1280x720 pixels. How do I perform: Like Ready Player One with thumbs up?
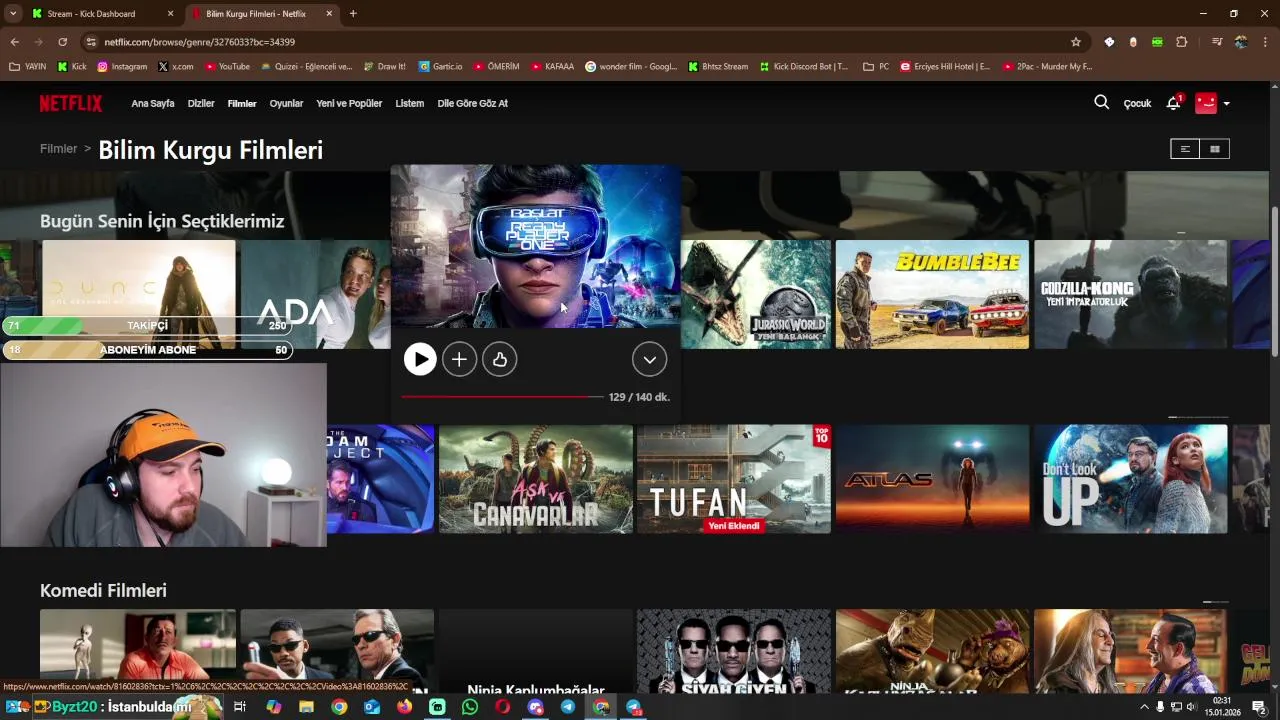[x=499, y=359]
